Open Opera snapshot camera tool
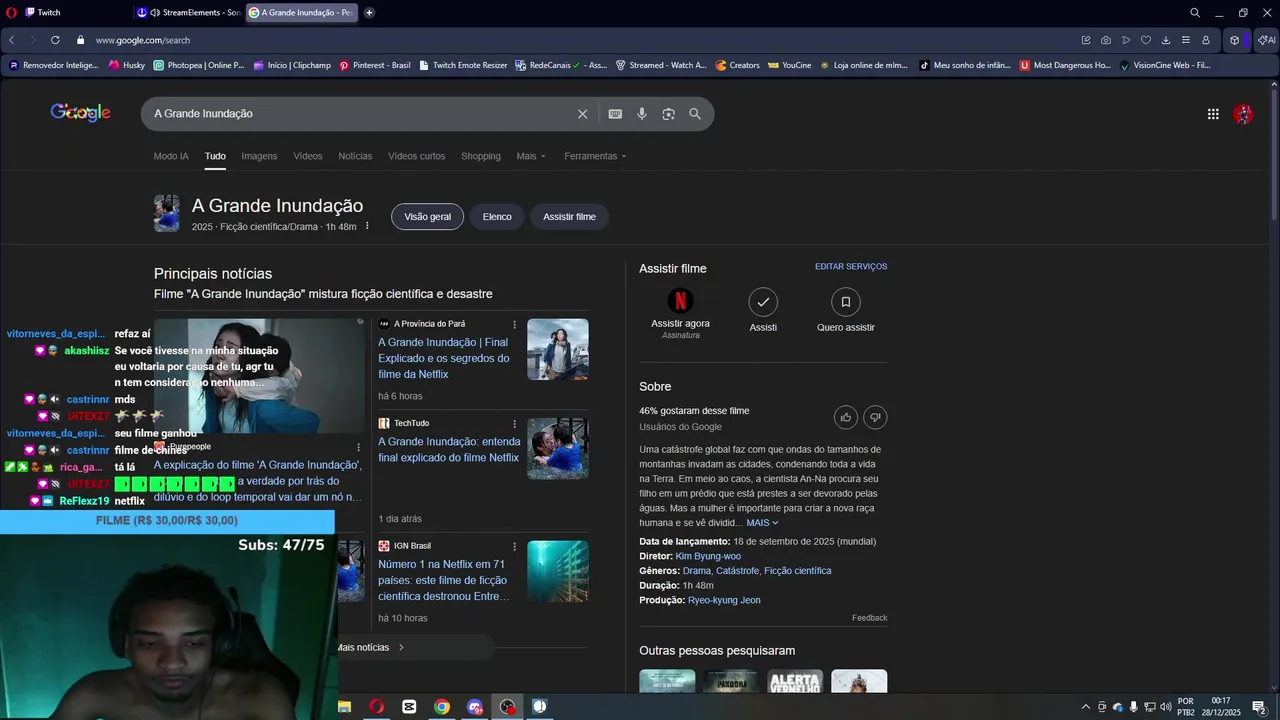 pyautogui.click(x=1106, y=40)
